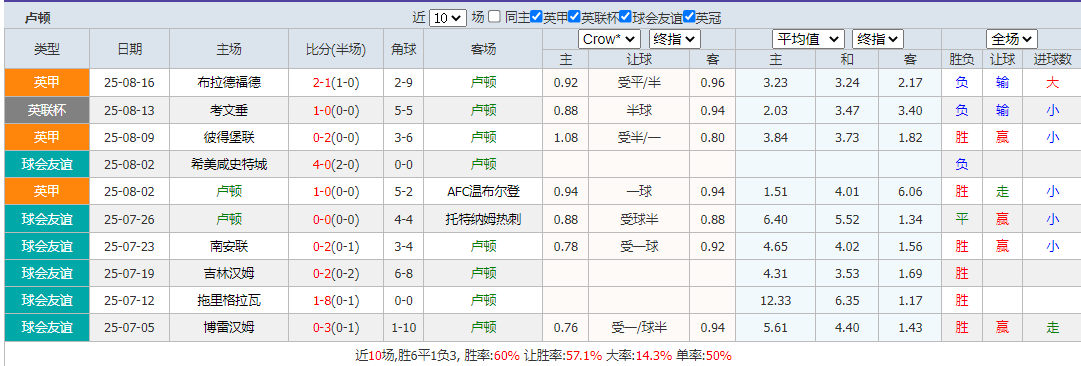1081x366 pixels.
Task: Open 南安联 team link
Action: tap(229, 246)
